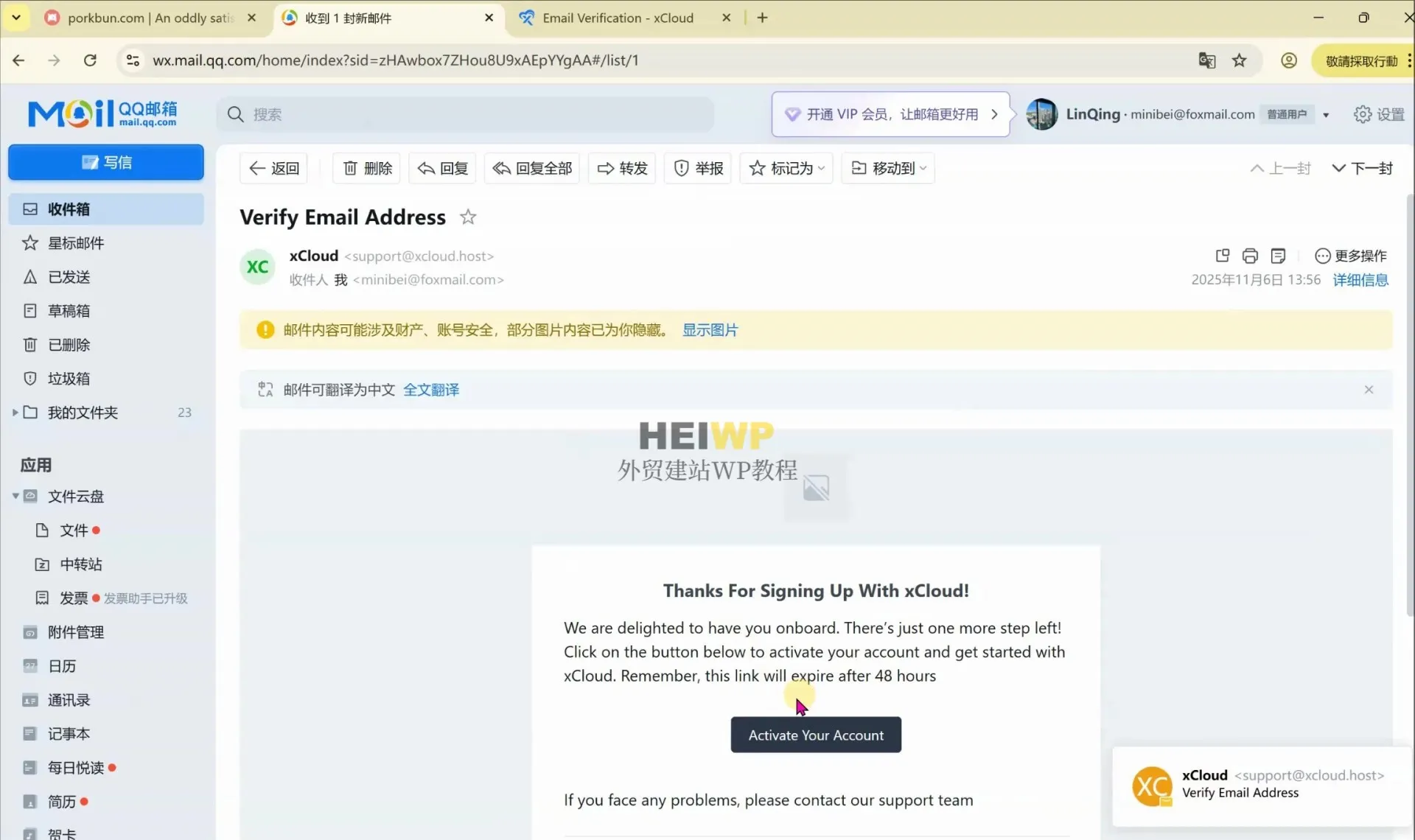The height and width of the screenshot is (840, 1415).
Task: Collapse the 文件云盘 section
Action: (x=15, y=497)
